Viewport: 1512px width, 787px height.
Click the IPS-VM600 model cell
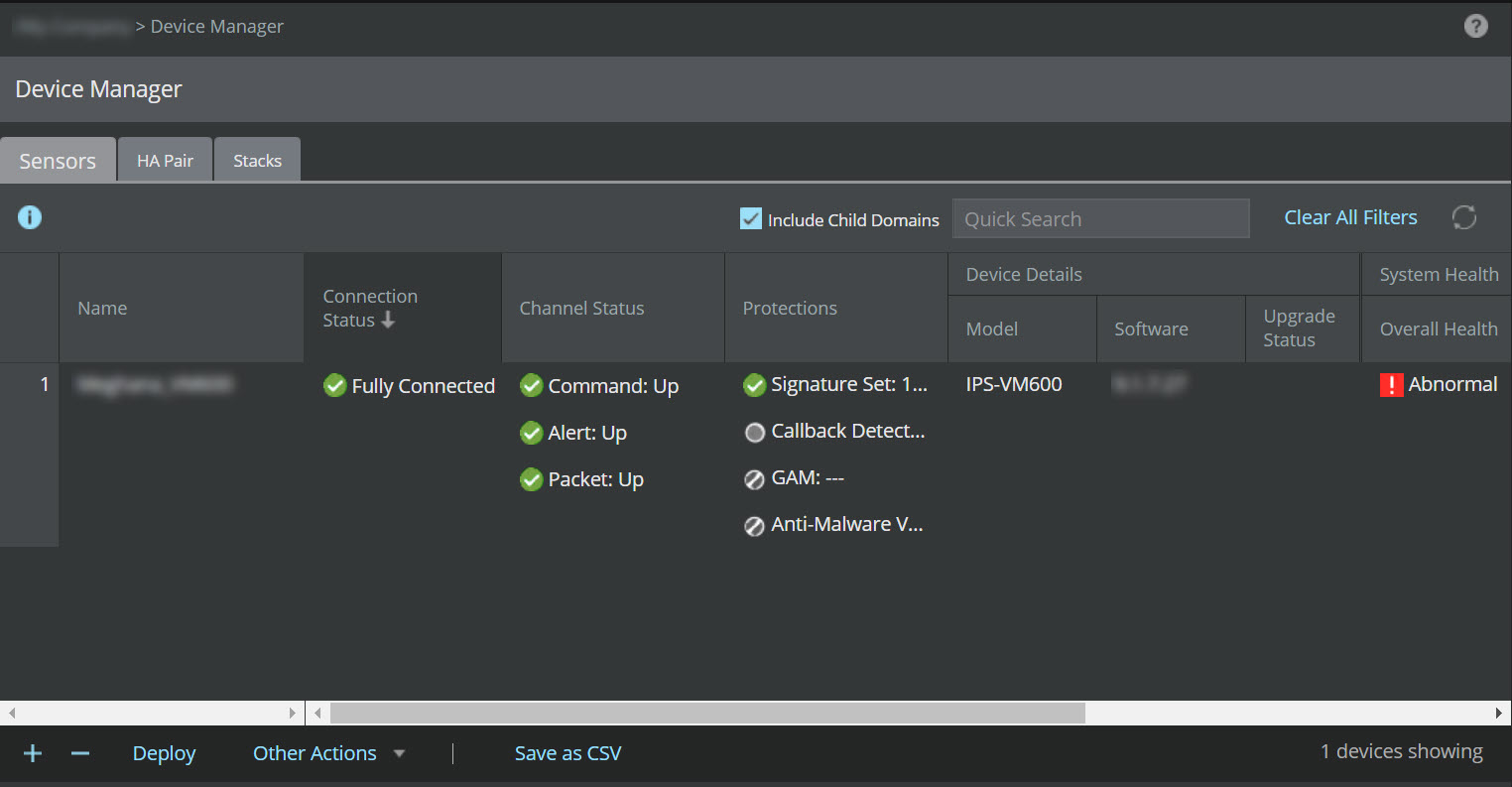coord(1014,384)
